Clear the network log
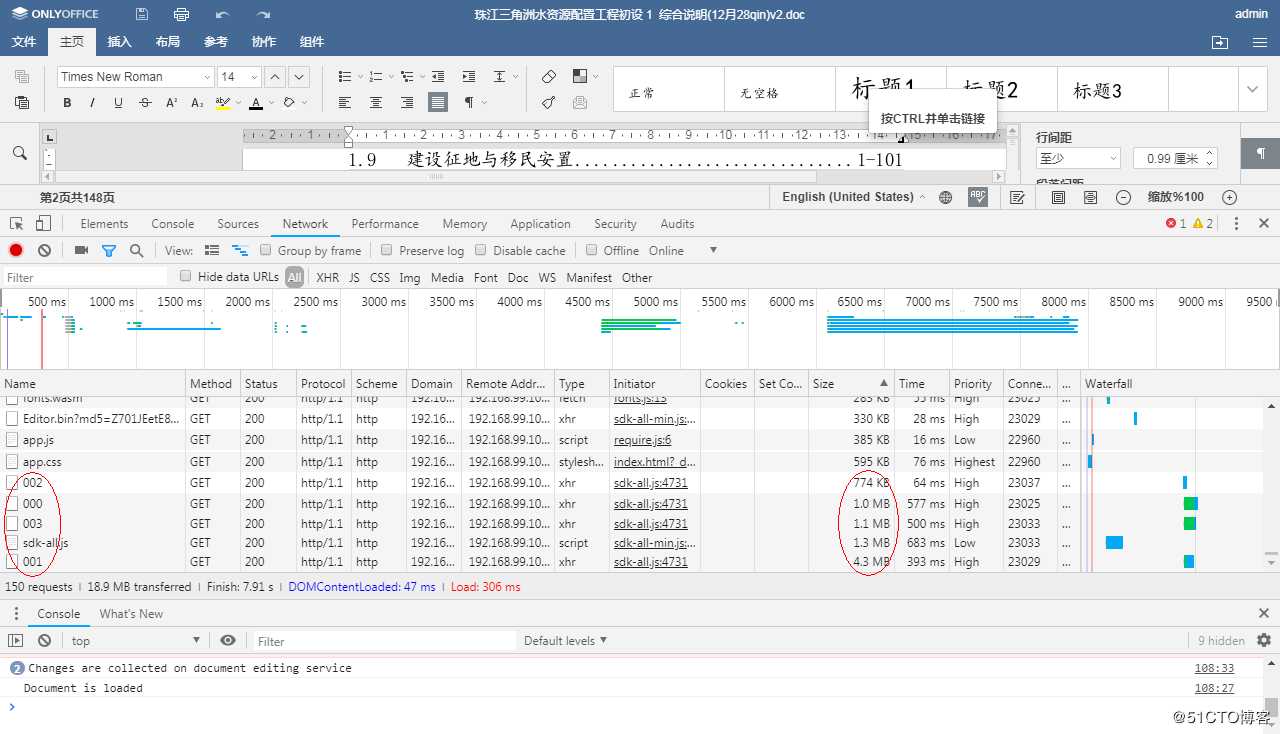The width and height of the screenshot is (1280, 734). tap(44, 251)
